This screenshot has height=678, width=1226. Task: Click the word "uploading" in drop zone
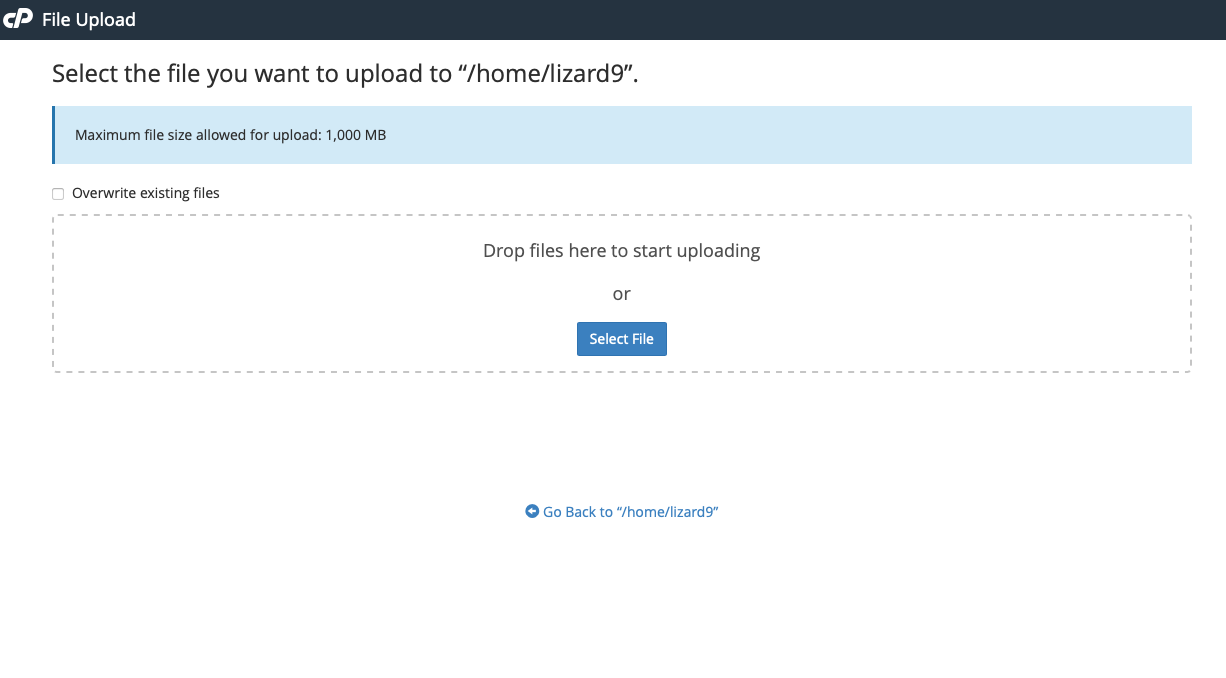(x=718, y=250)
